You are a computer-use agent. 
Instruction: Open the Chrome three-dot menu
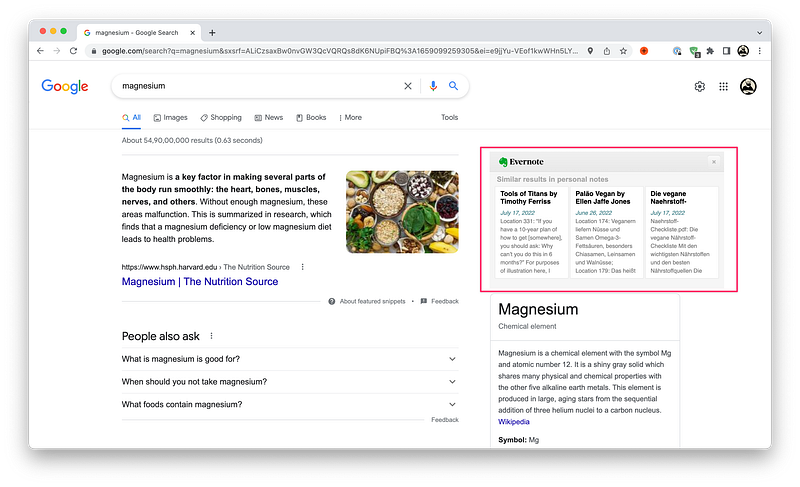click(x=760, y=51)
